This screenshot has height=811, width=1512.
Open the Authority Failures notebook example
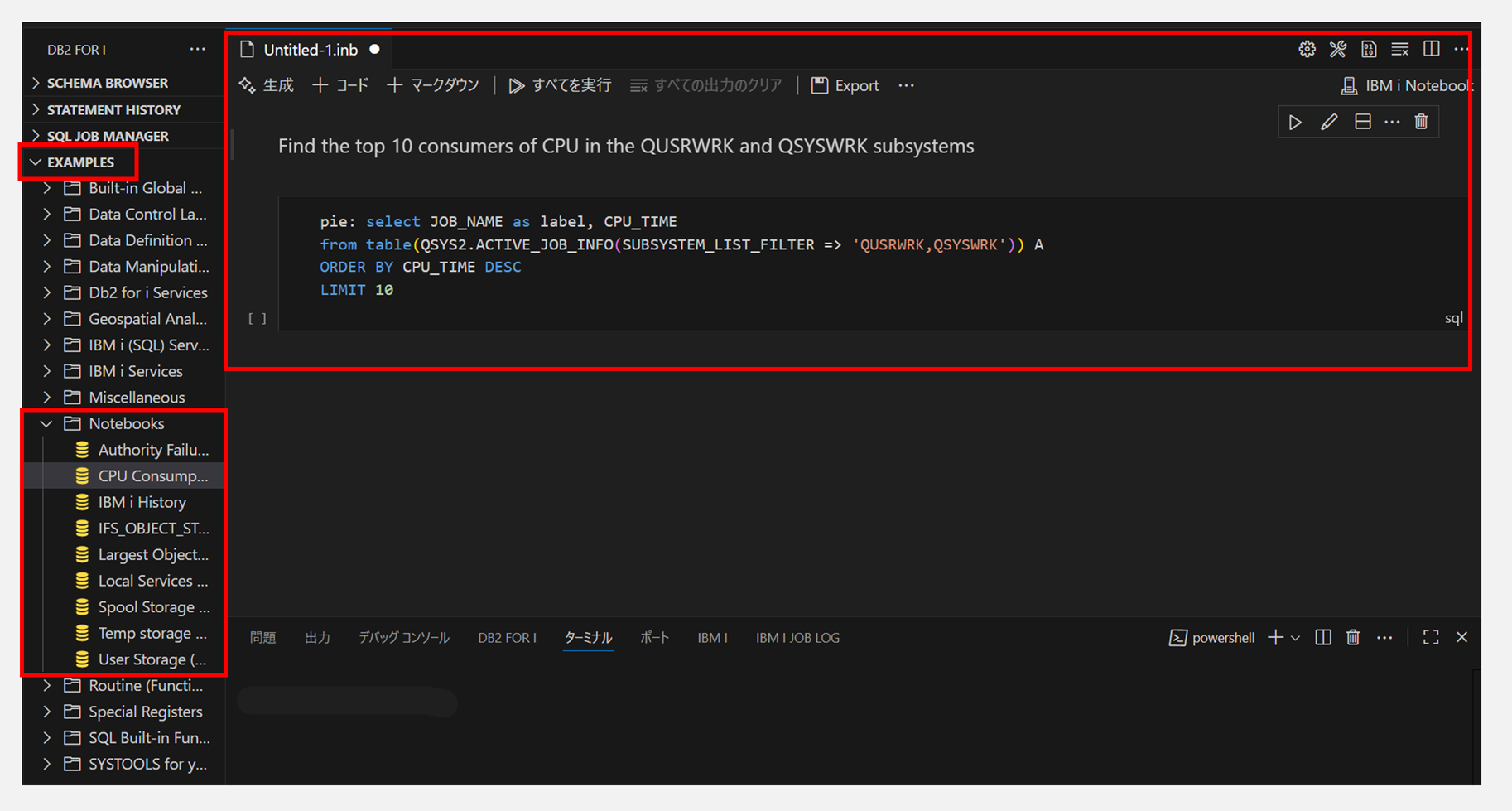[x=124, y=450]
